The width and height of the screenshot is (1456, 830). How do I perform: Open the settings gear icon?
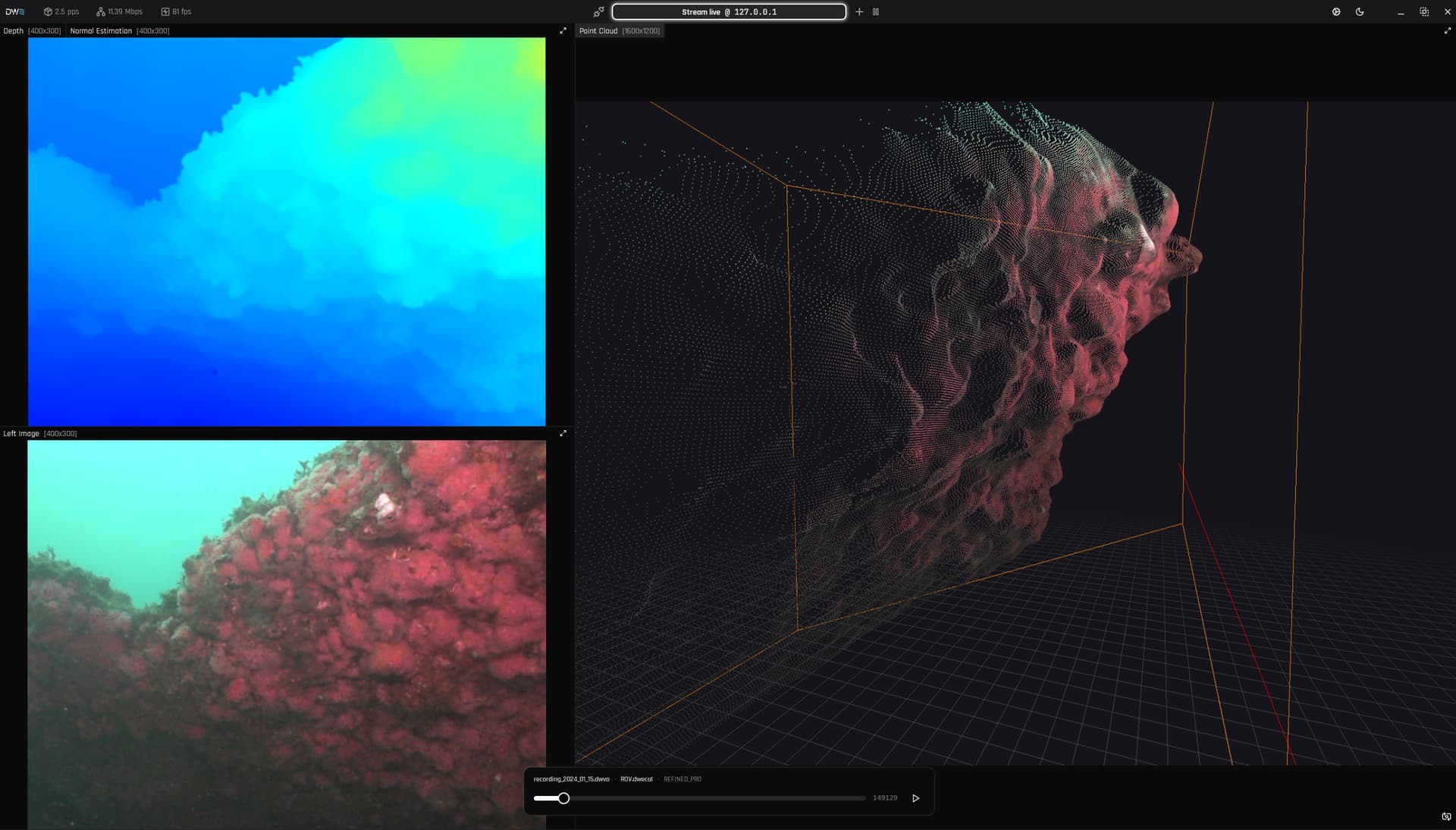click(1336, 11)
